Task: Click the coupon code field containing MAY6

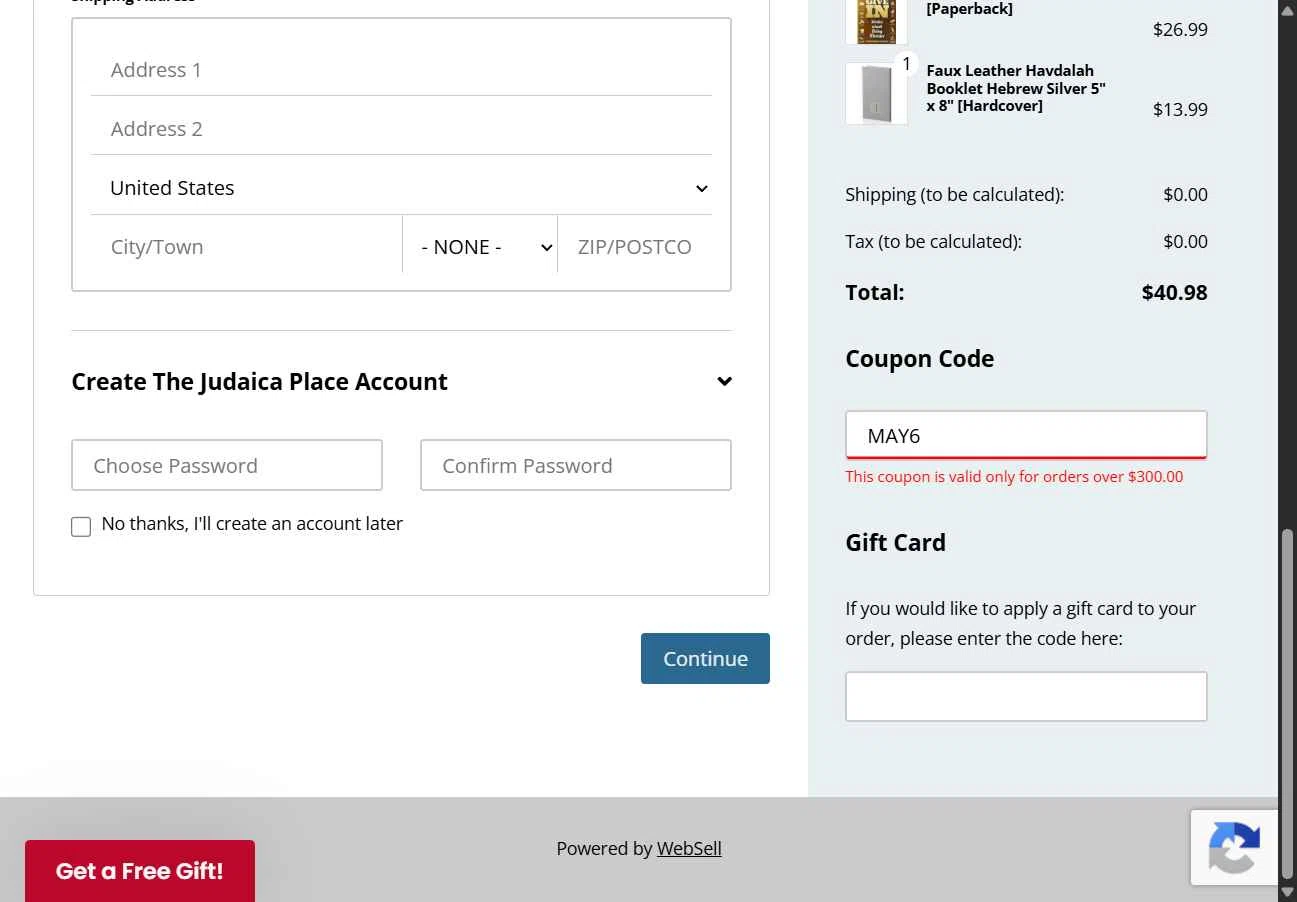Action: click(x=1026, y=435)
